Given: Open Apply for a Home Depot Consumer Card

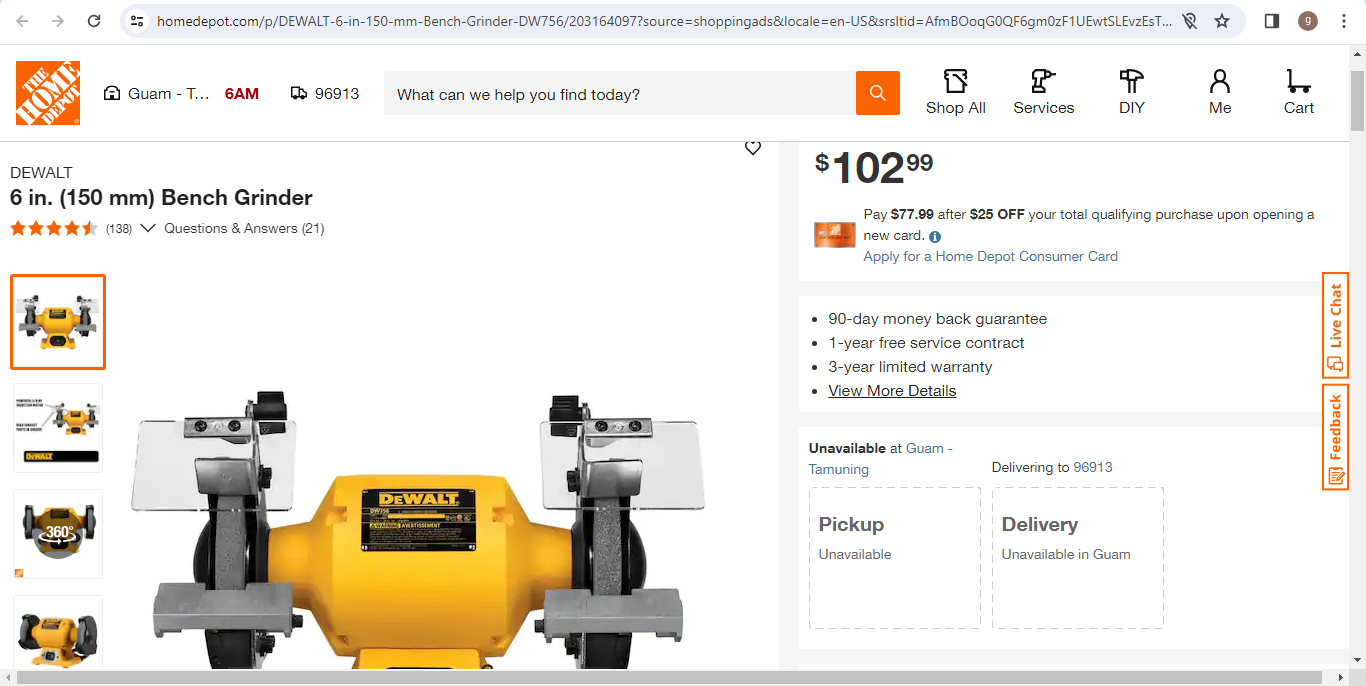Looking at the screenshot, I should tap(990, 256).
